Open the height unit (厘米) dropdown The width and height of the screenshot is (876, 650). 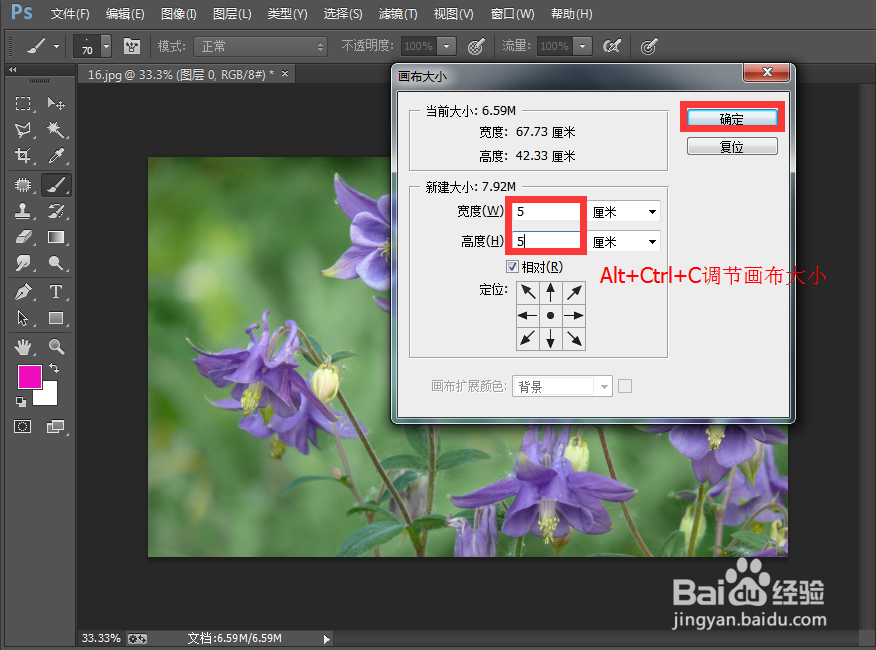[x=625, y=242]
